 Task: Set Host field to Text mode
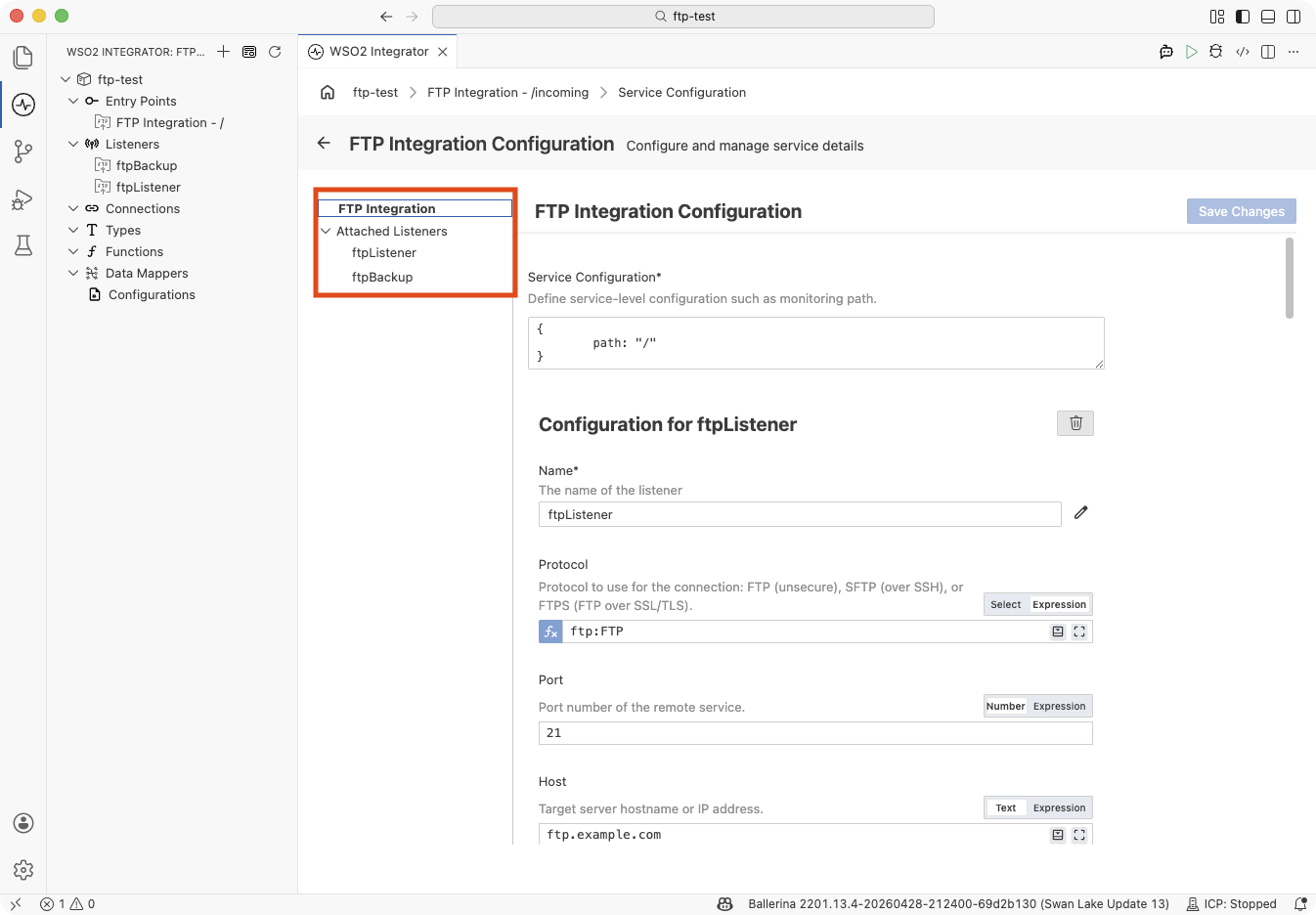pos(1005,807)
